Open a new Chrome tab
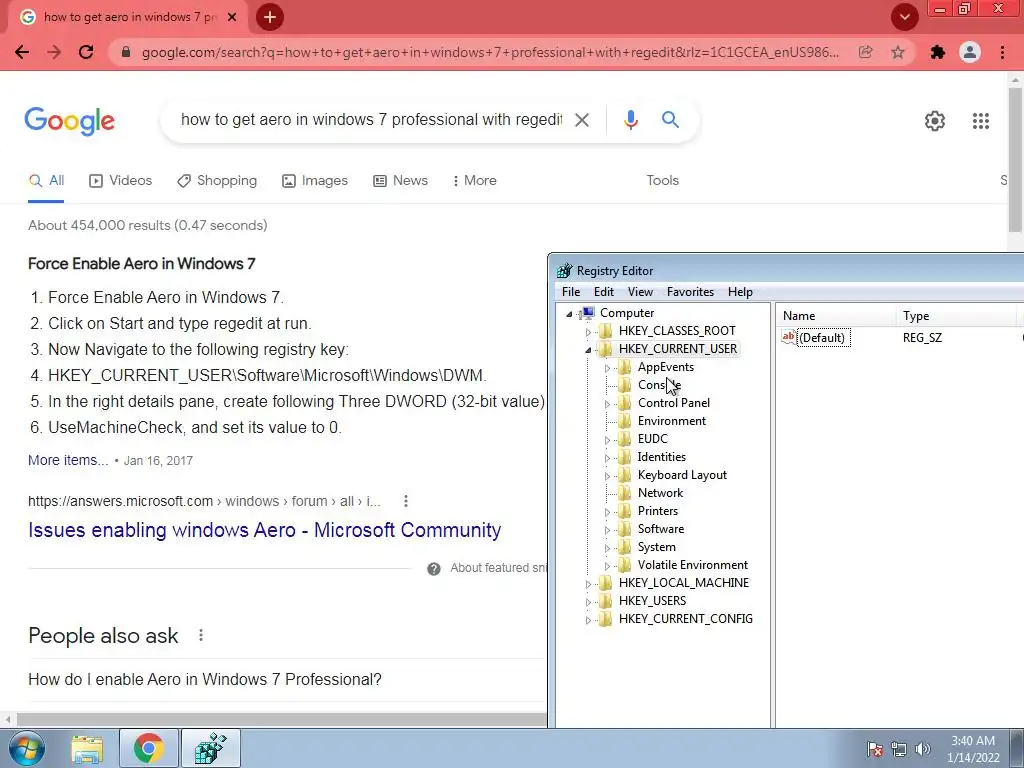 (270, 17)
